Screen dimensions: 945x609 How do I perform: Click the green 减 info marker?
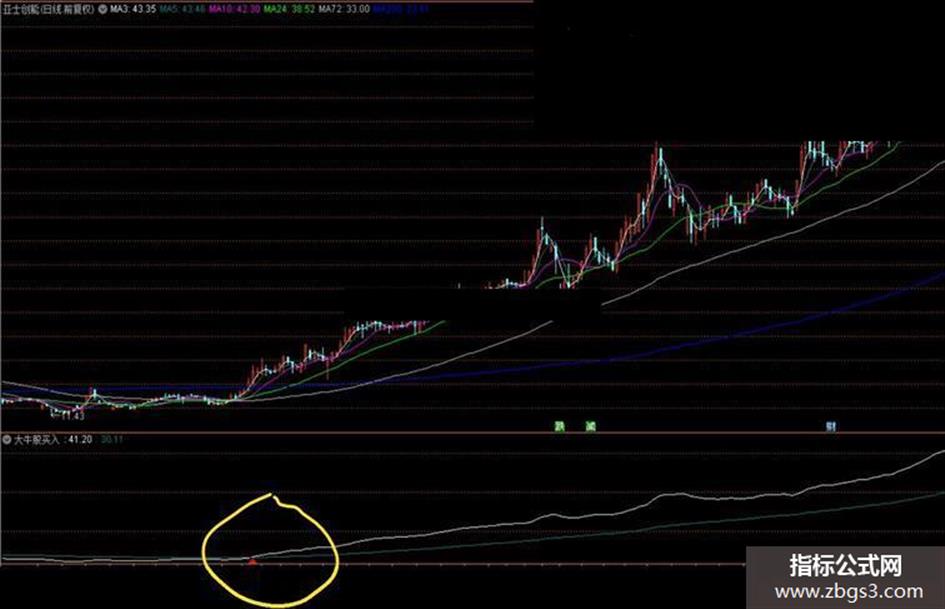click(591, 427)
